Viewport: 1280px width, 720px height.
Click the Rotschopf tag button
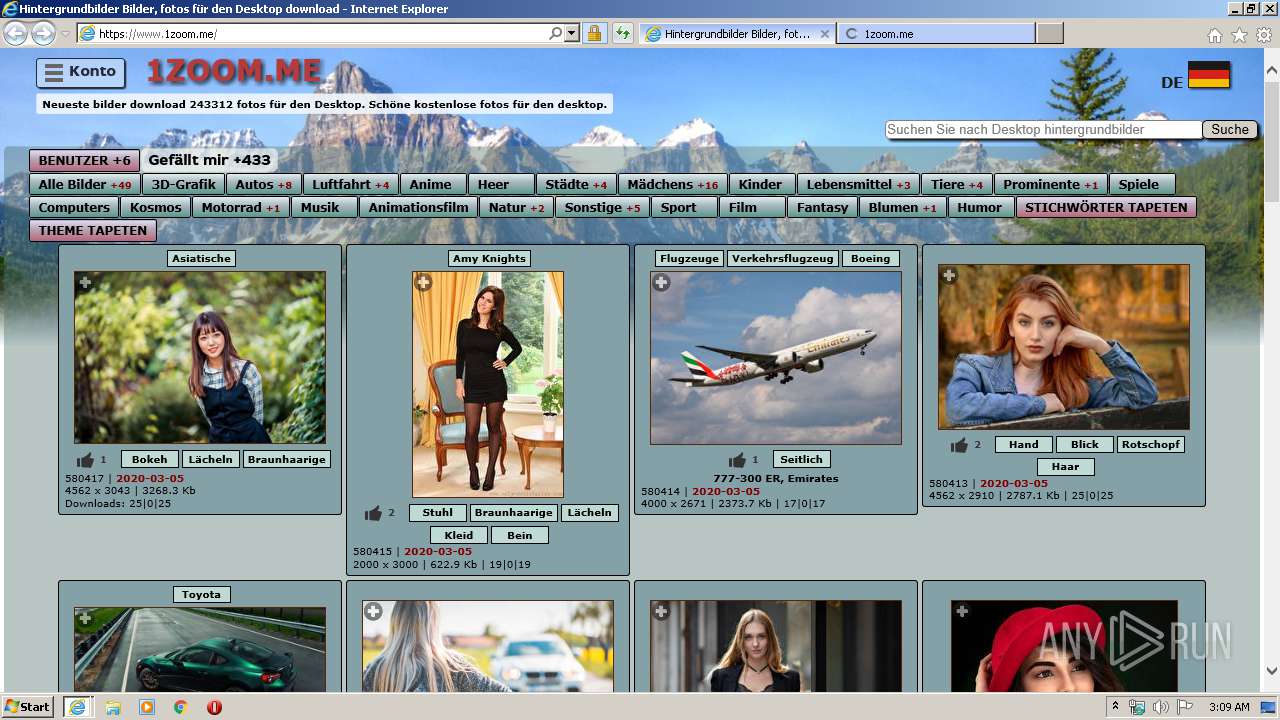pyautogui.click(x=1150, y=444)
